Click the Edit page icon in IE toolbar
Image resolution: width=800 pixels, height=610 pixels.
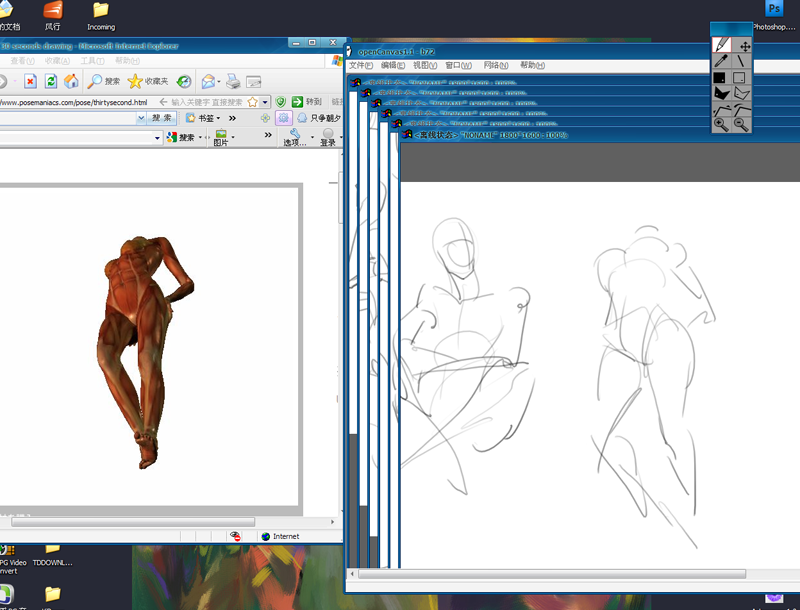tap(254, 82)
